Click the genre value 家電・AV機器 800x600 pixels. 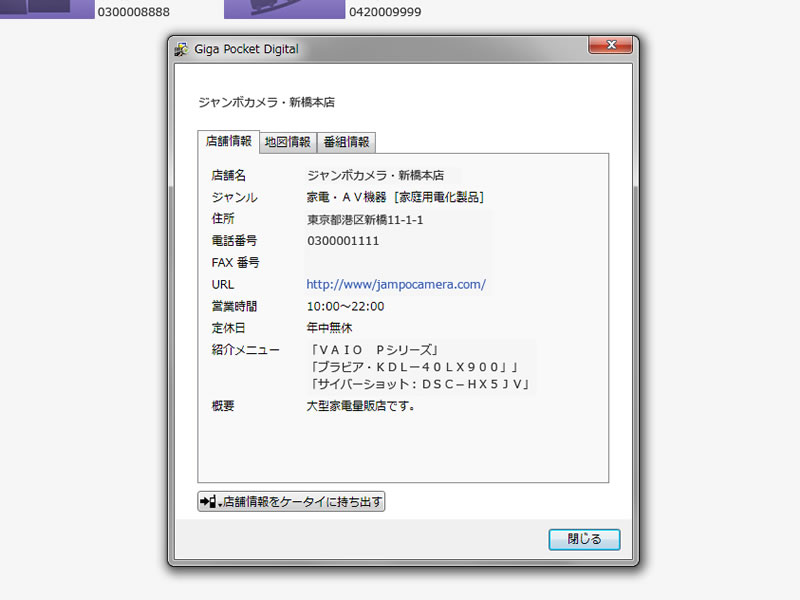tap(346, 197)
